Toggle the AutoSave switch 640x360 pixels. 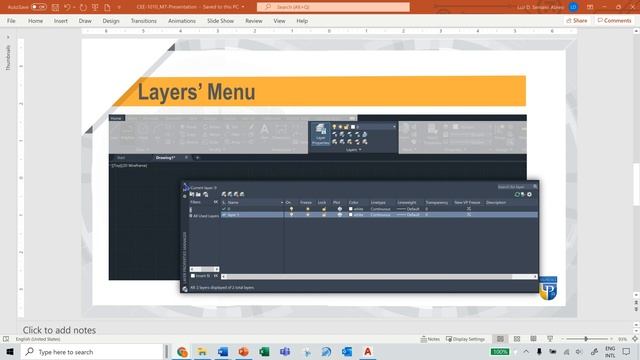coord(38,7)
